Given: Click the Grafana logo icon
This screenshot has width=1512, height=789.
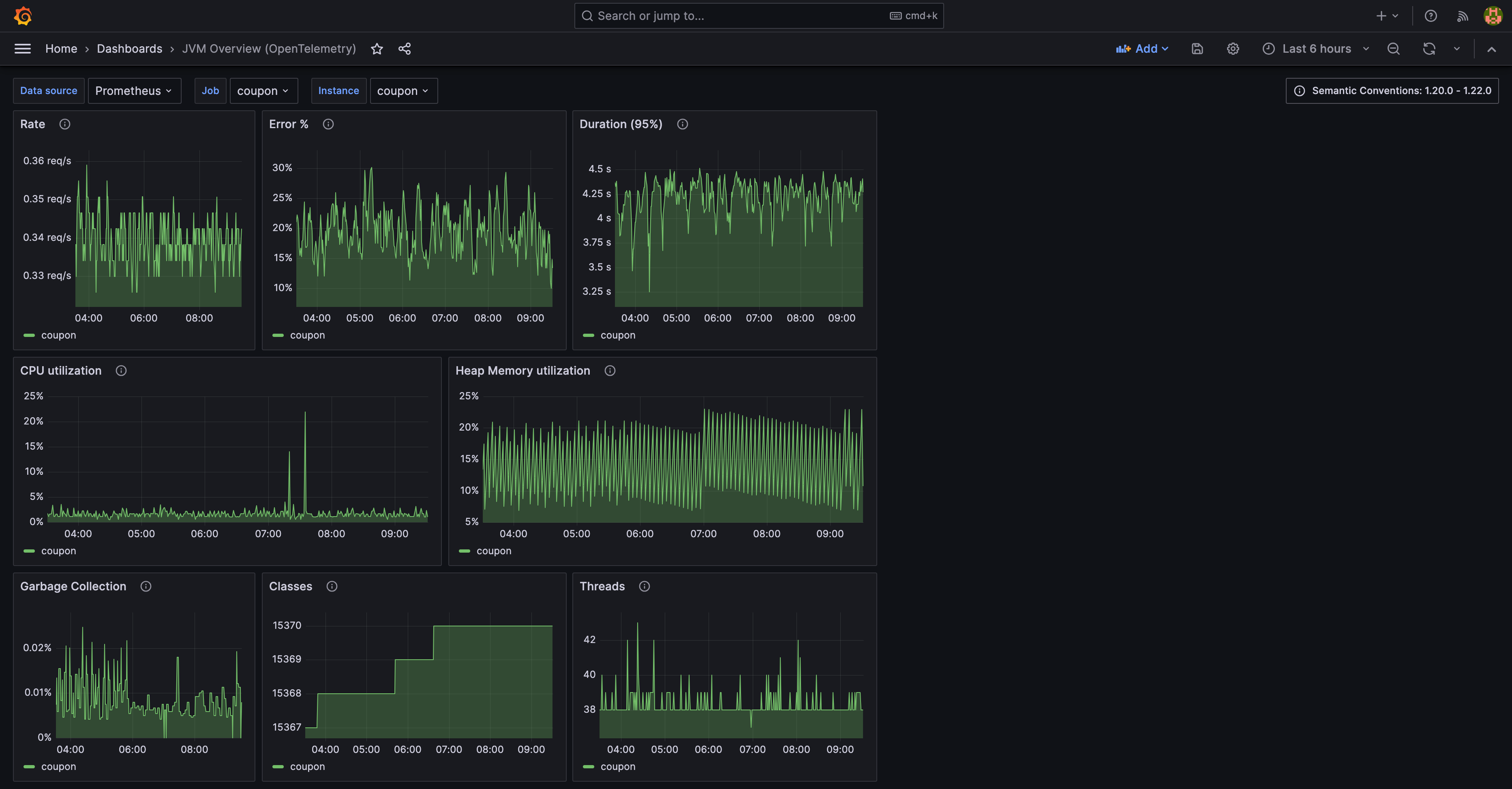Looking at the screenshot, I should (x=23, y=16).
